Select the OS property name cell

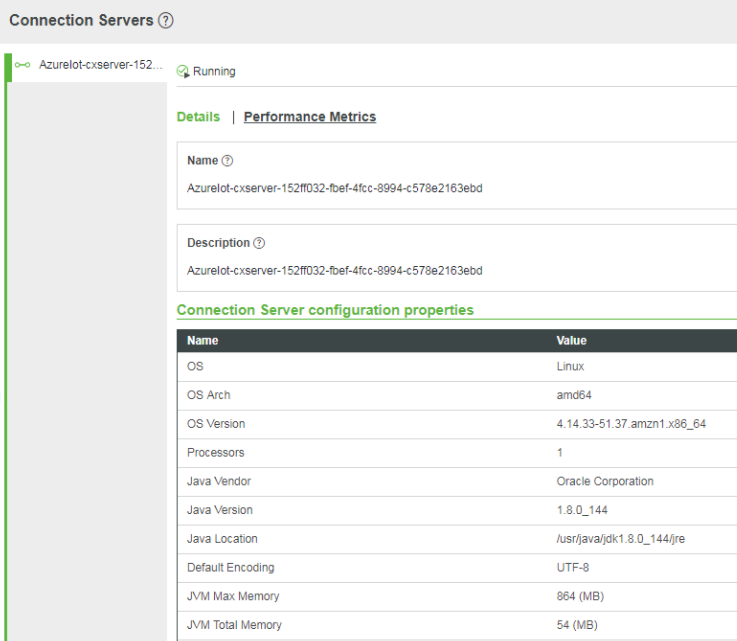tap(195, 367)
